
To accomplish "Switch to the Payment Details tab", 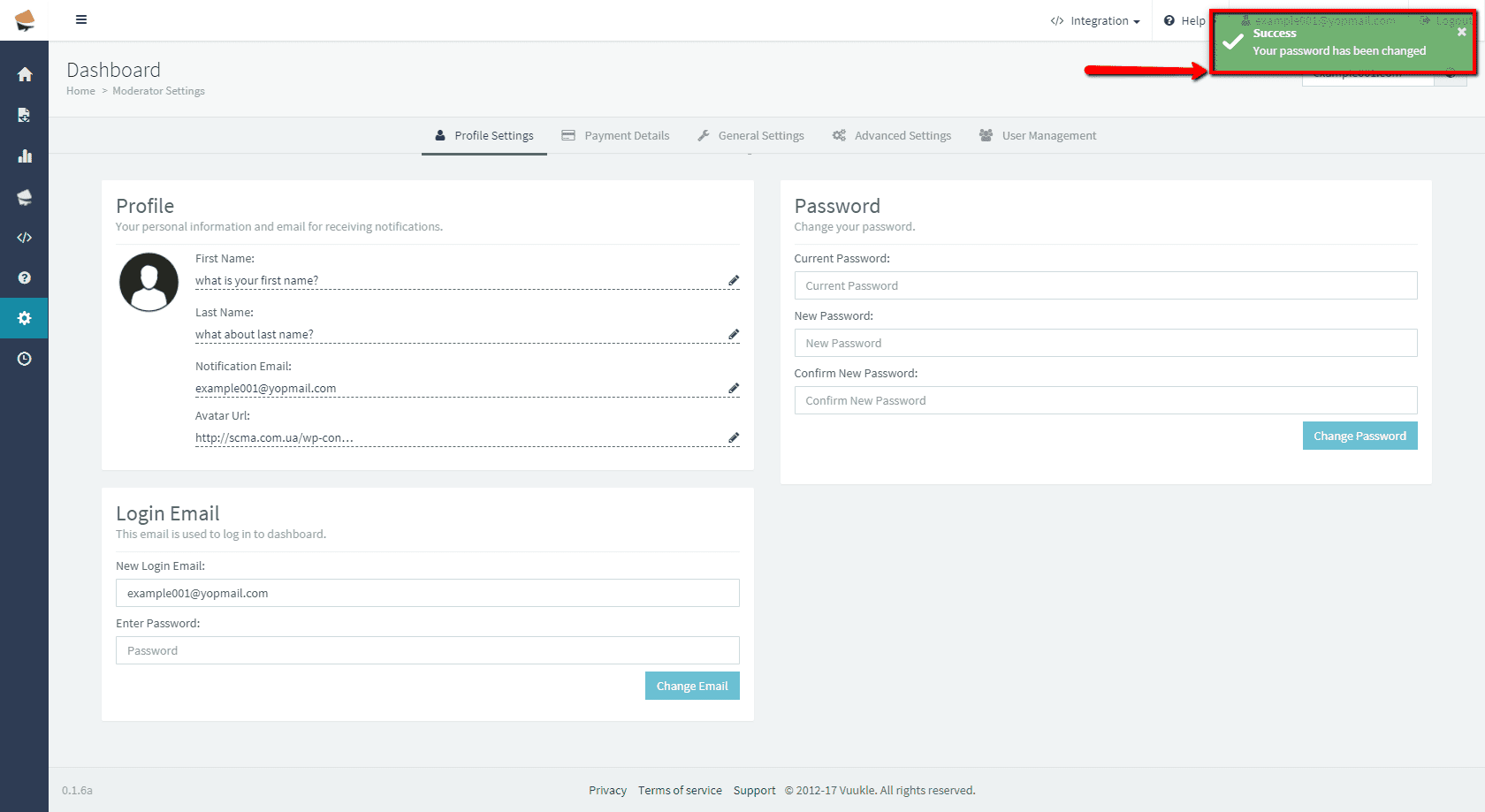I will pos(616,136).
